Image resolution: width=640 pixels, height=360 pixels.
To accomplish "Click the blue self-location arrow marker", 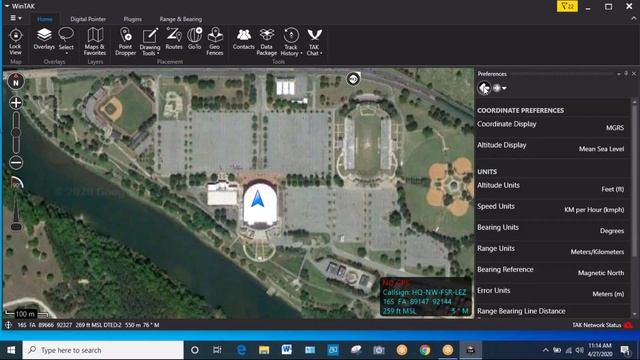I will pos(258,200).
